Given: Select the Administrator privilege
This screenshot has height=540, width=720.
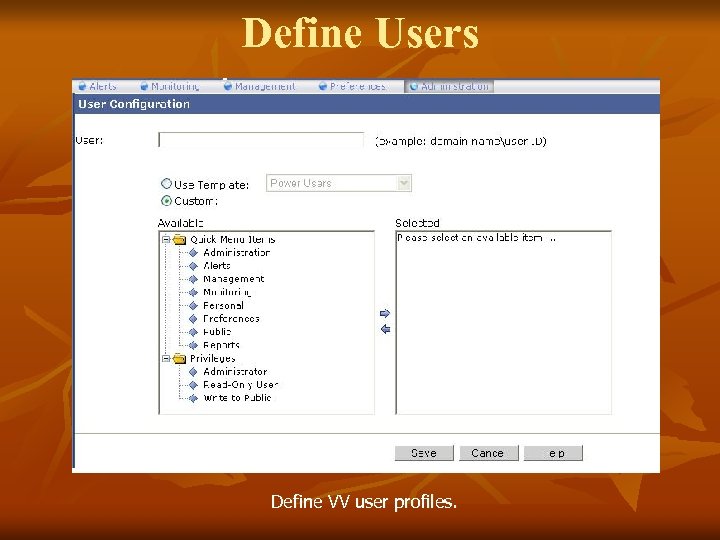Looking at the screenshot, I should tap(235, 371).
